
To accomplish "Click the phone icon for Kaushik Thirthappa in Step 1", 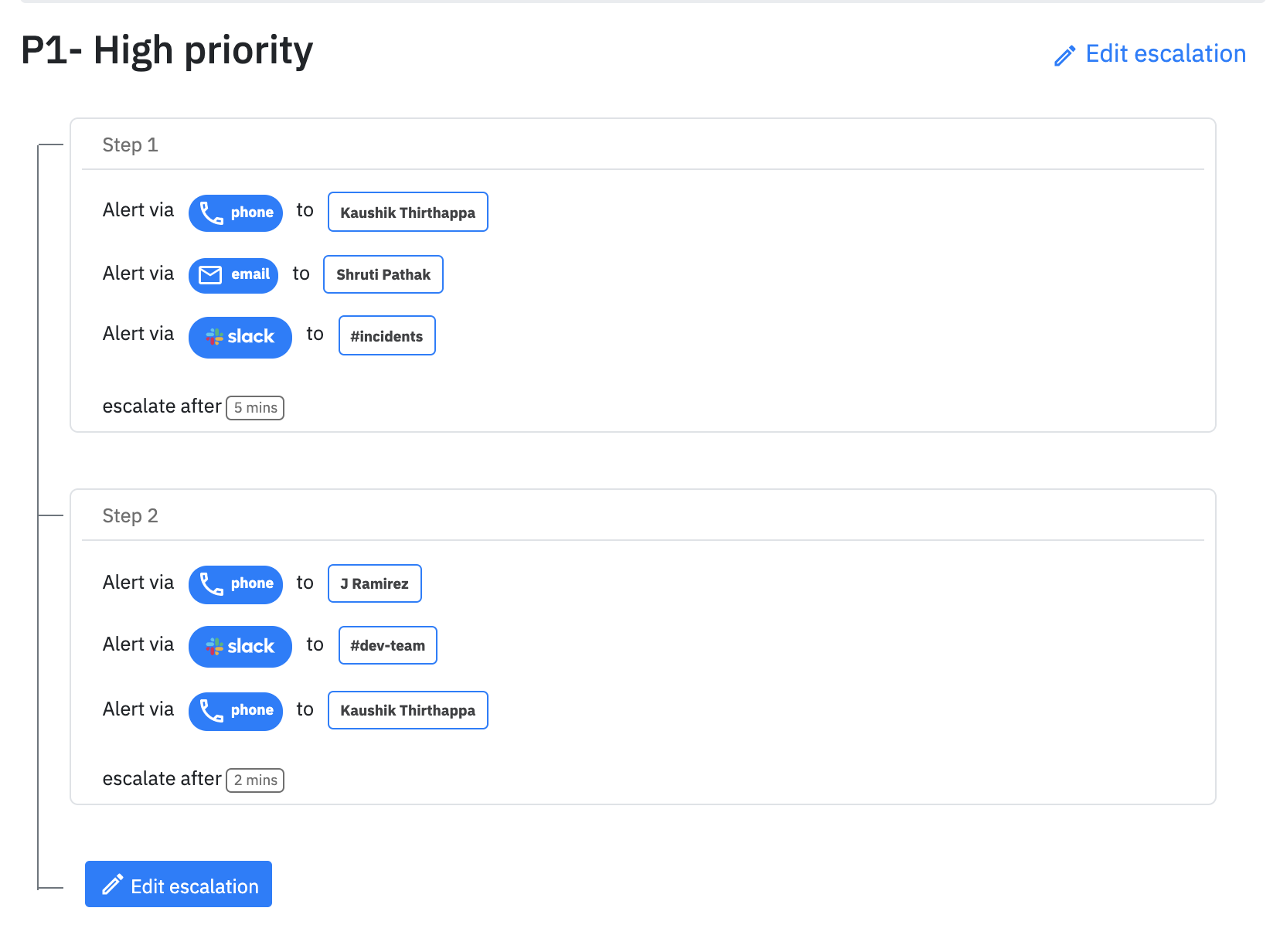I will [211, 212].
